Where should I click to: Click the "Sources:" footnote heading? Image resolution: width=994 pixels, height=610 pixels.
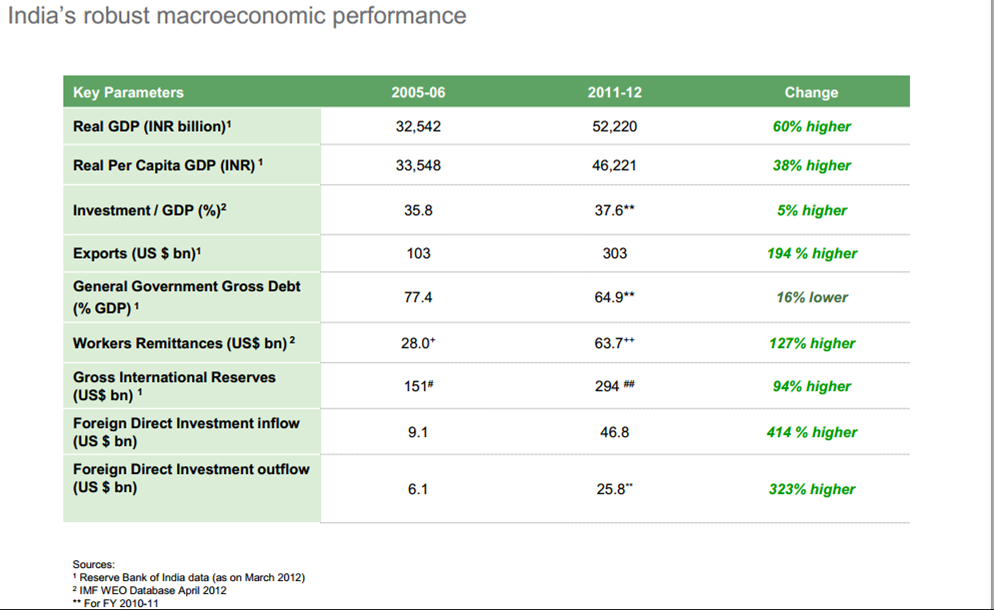[x=93, y=564]
